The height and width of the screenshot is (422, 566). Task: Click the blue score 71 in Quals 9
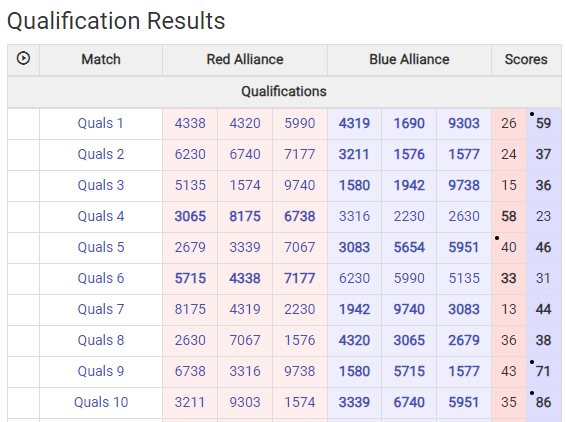pos(543,371)
